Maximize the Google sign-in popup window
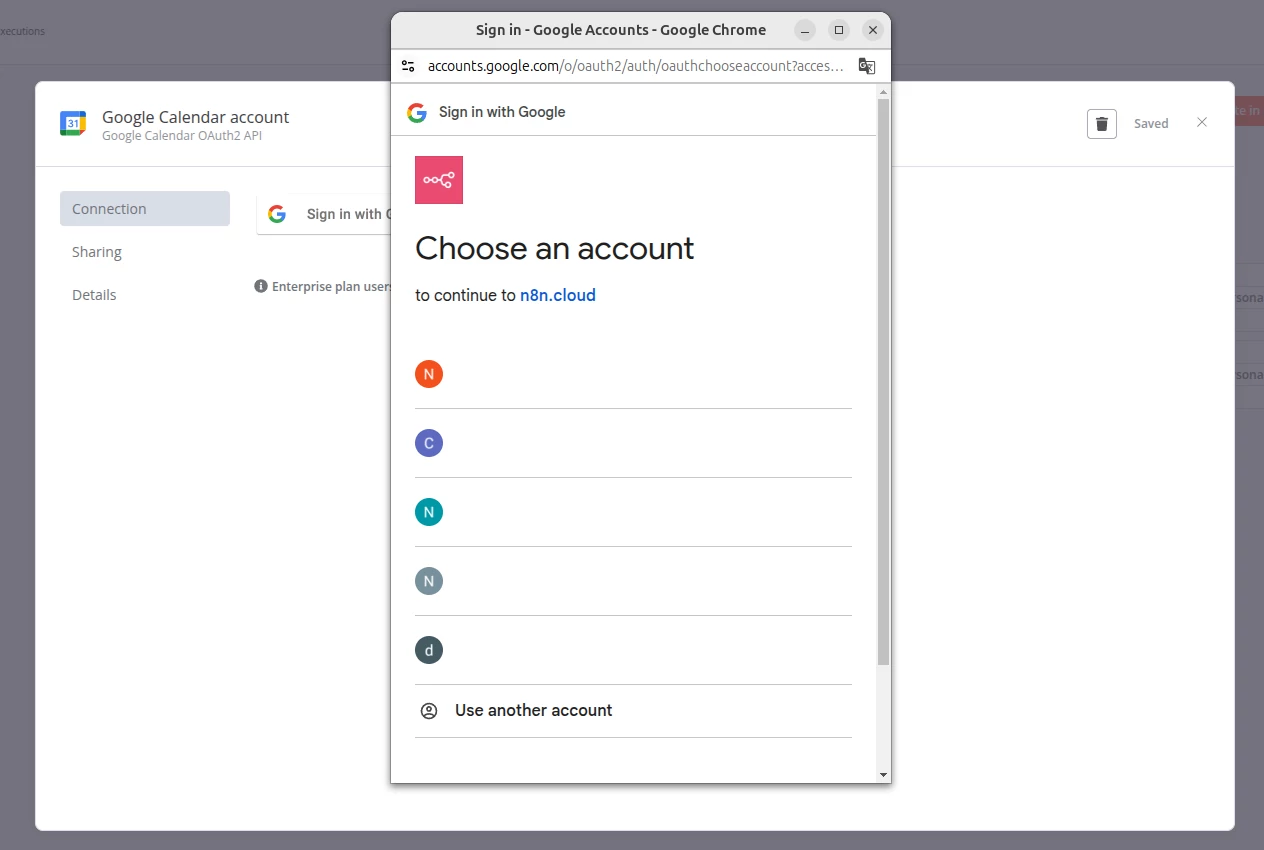1264x850 pixels. (839, 30)
